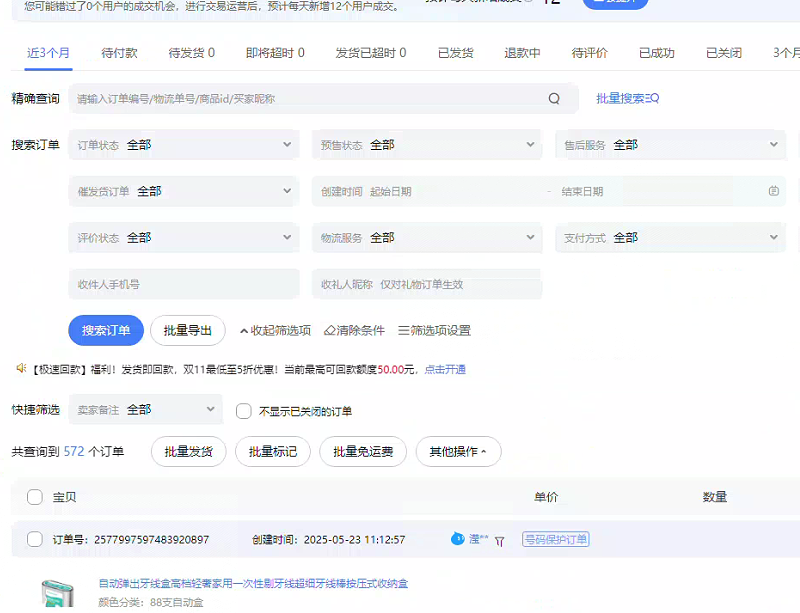Click the flag icon beside buyer name

point(500,540)
